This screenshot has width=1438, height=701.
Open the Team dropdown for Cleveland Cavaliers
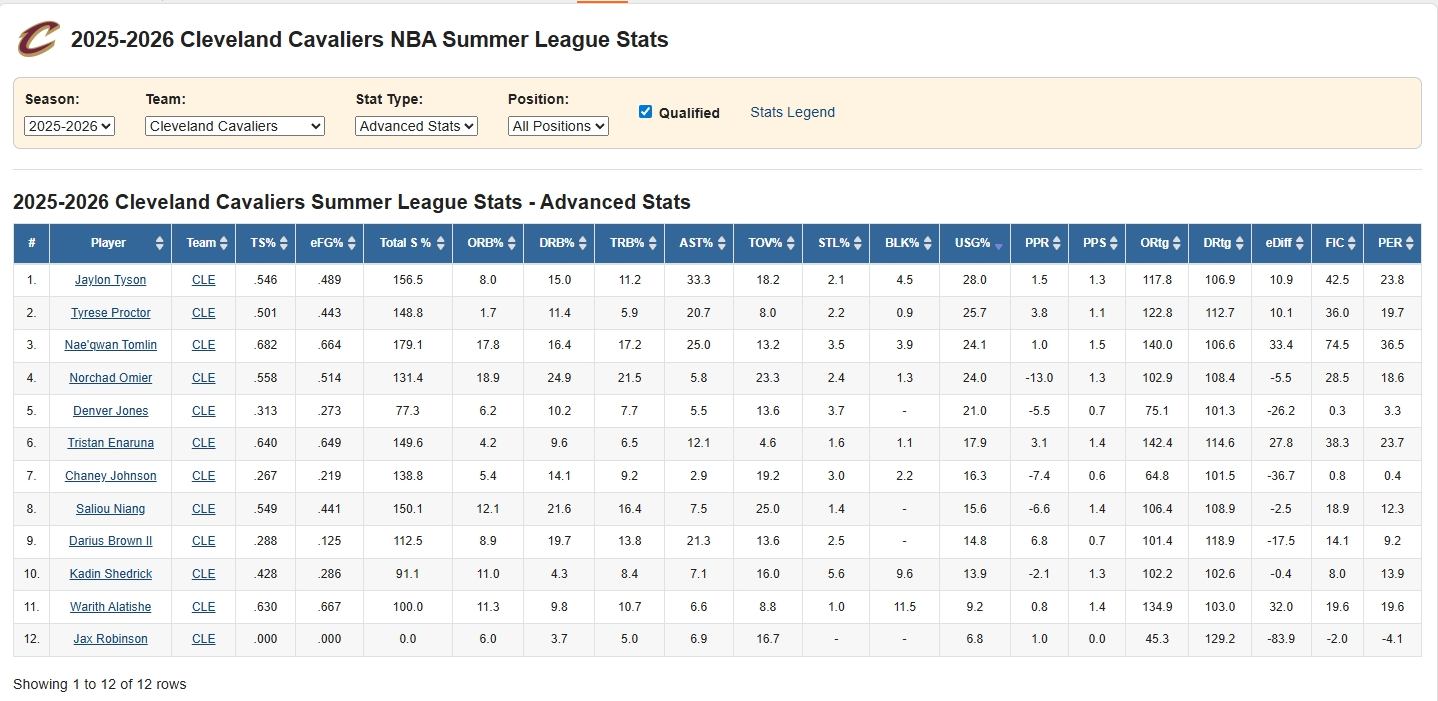click(x=235, y=126)
